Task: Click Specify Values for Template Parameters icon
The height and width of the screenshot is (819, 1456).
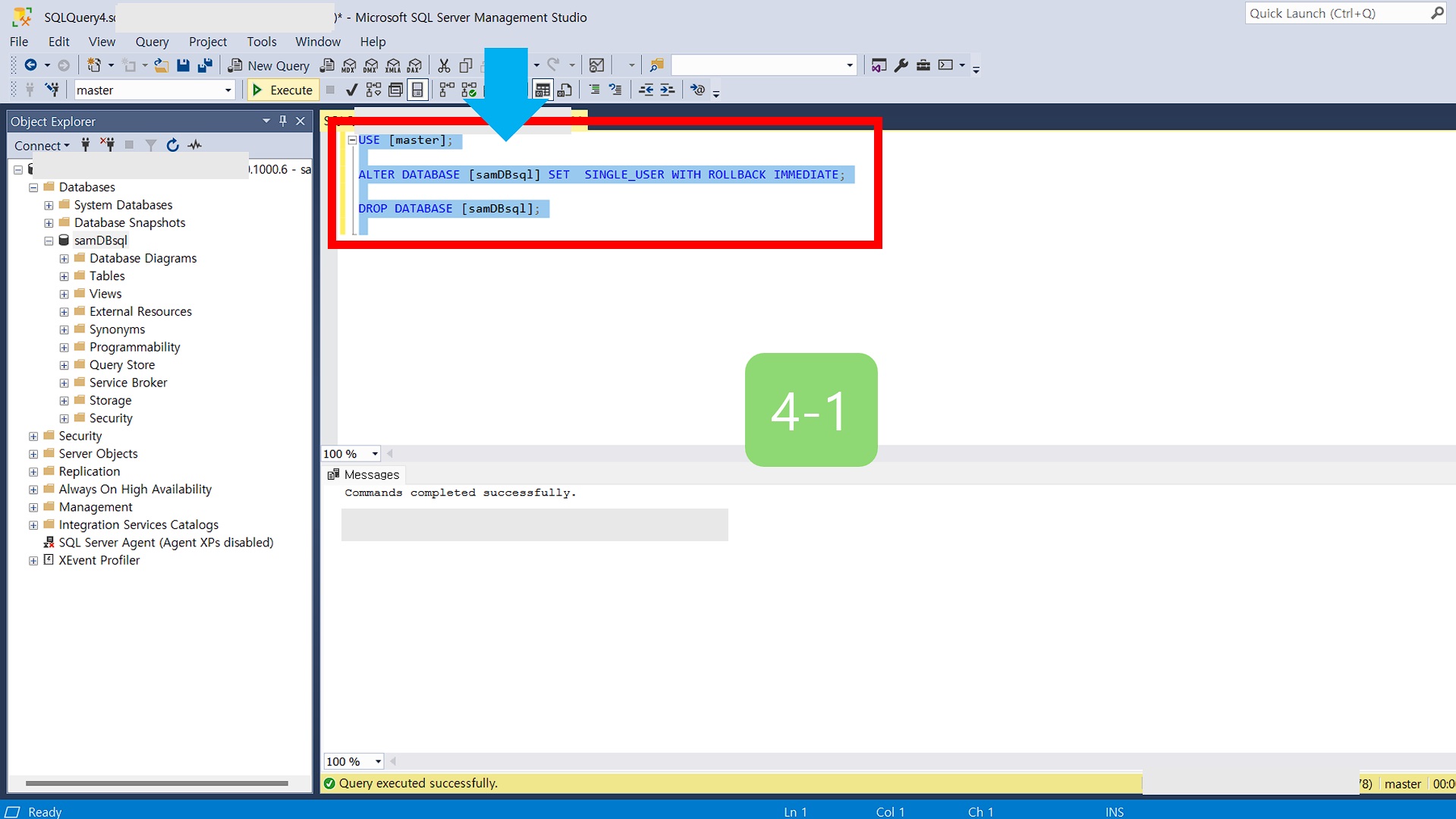Action: pyautogui.click(x=697, y=90)
